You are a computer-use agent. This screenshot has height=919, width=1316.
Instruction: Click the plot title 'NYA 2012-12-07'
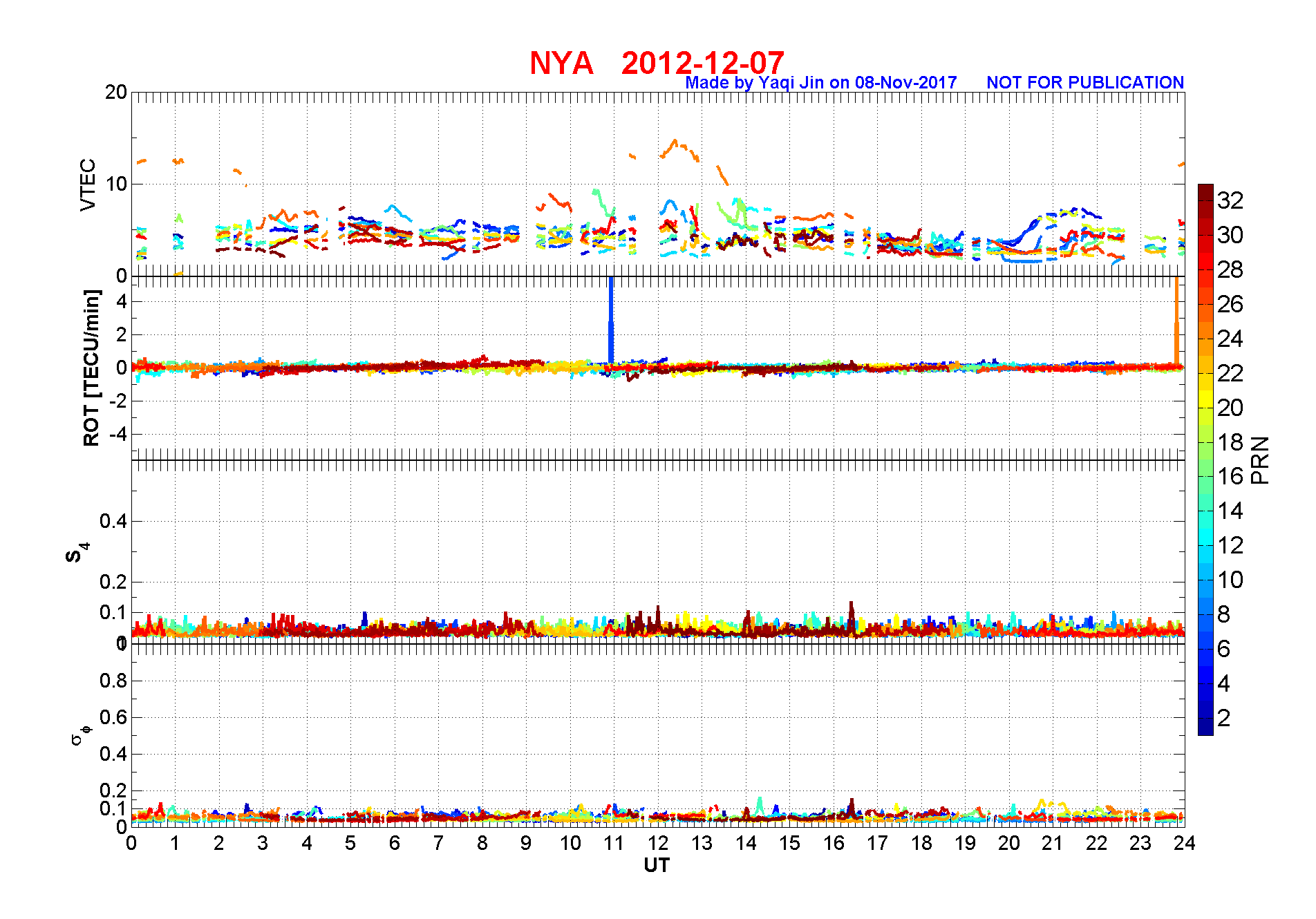tap(657, 63)
